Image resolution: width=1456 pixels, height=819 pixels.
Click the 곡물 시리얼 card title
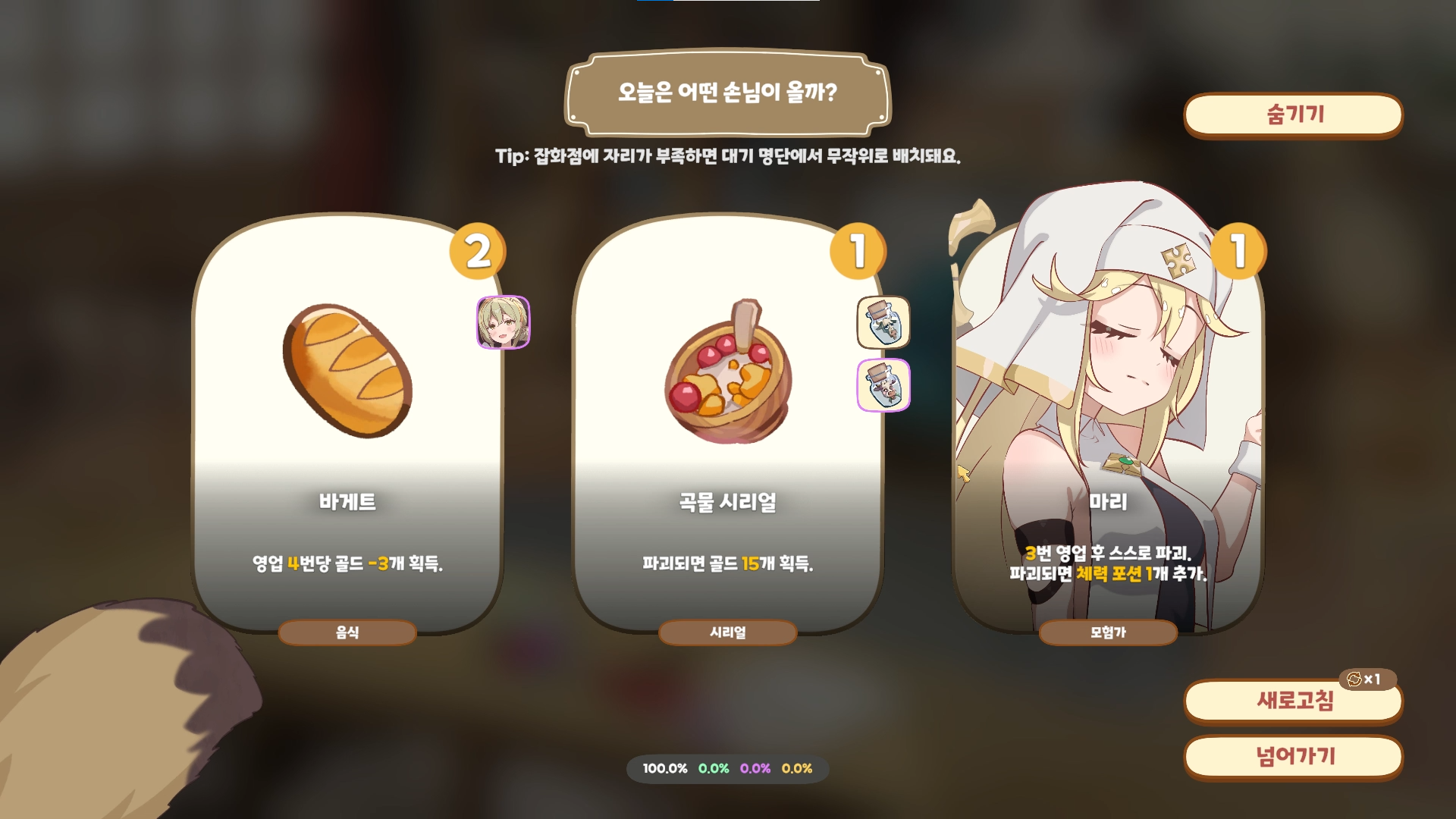coord(728,502)
